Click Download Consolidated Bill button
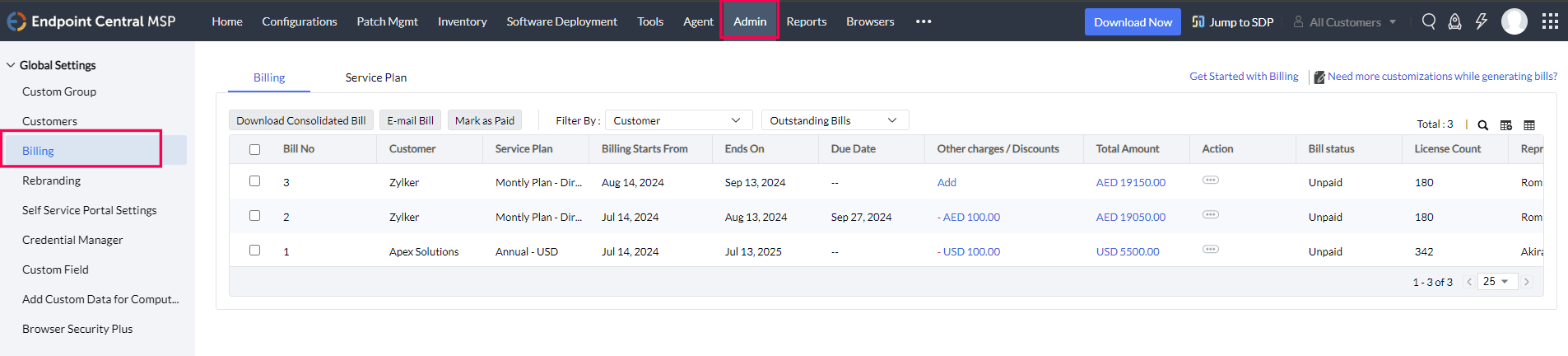The width and height of the screenshot is (1568, 356). coord(301,120)
